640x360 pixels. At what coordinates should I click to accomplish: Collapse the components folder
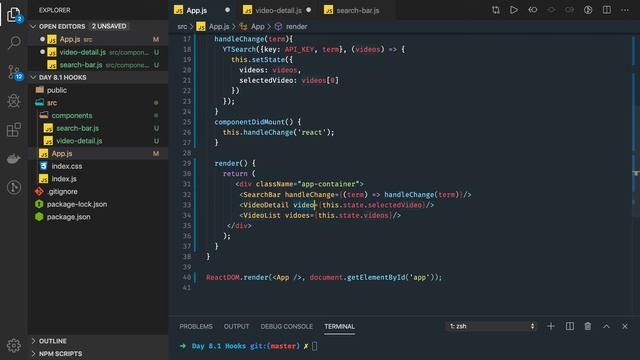98,115
